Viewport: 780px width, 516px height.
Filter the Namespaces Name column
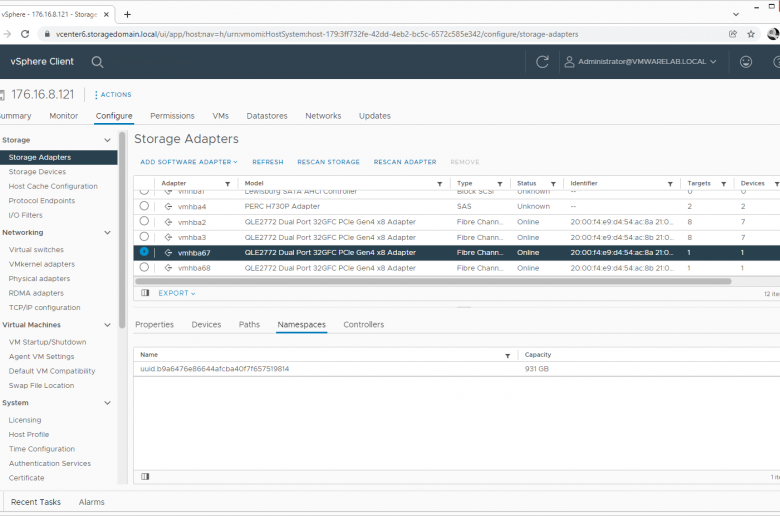[x=507, y=356]
